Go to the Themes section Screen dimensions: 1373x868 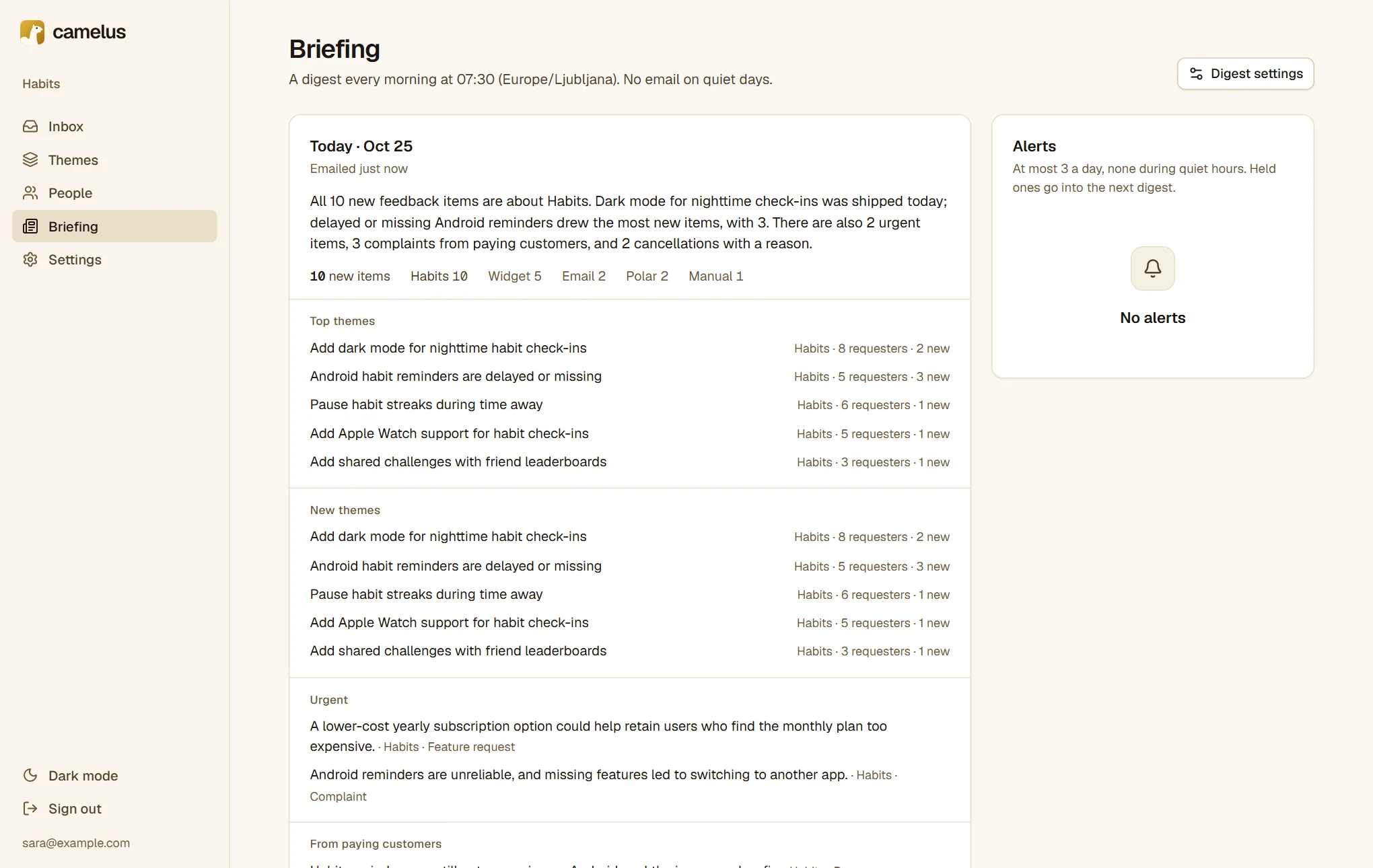[x=114, y=160]
